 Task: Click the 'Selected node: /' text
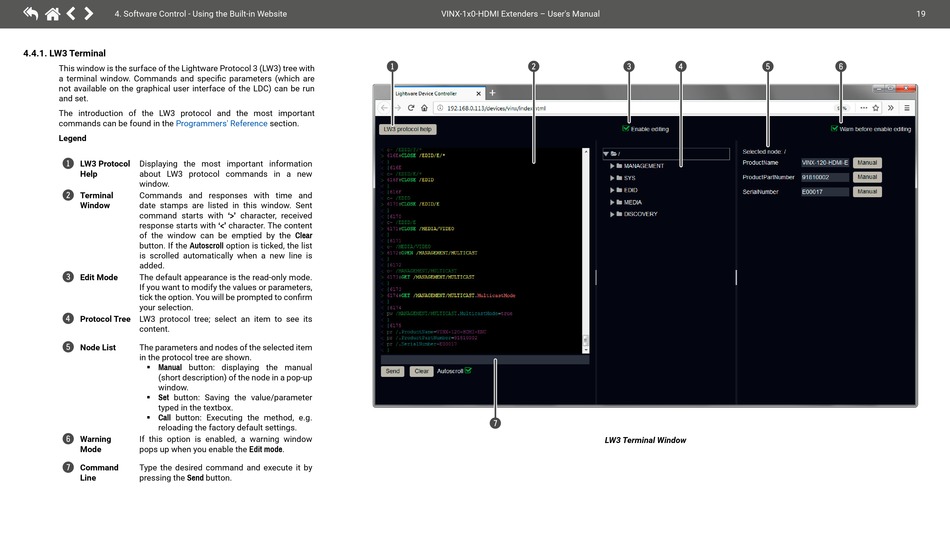click(x=764, y=151)
